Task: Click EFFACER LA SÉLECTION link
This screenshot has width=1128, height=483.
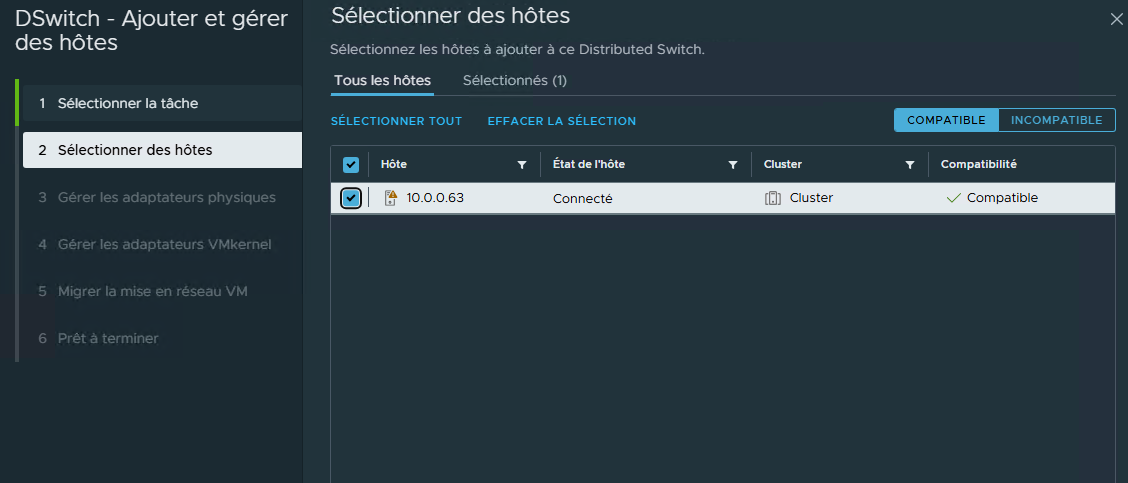Action: (561, 121)
